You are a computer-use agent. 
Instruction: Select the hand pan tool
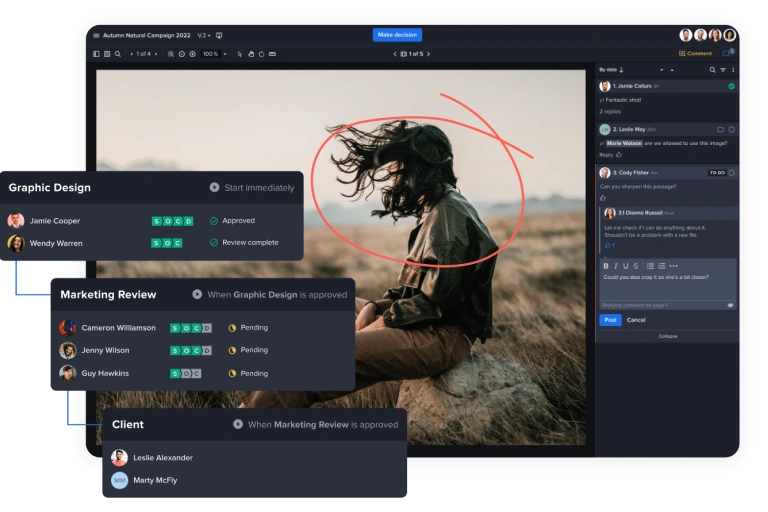[x=249, y=54]
